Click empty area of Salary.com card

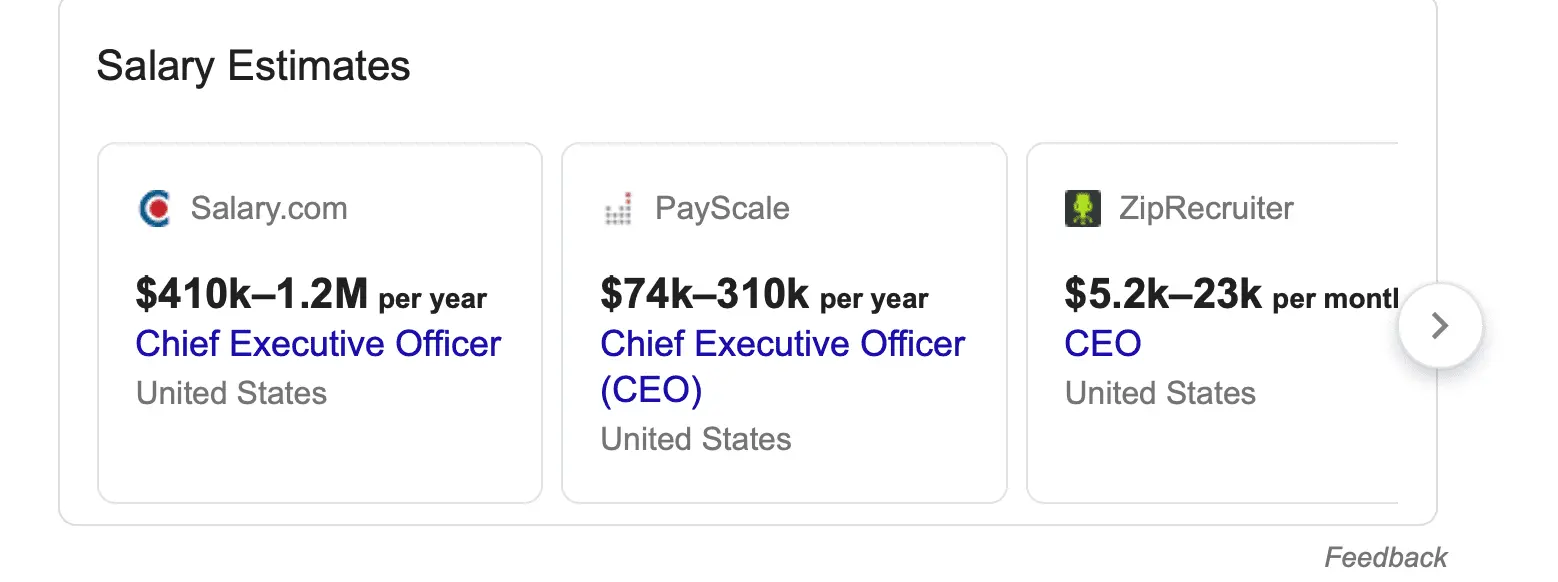click(x=318, y=455)
